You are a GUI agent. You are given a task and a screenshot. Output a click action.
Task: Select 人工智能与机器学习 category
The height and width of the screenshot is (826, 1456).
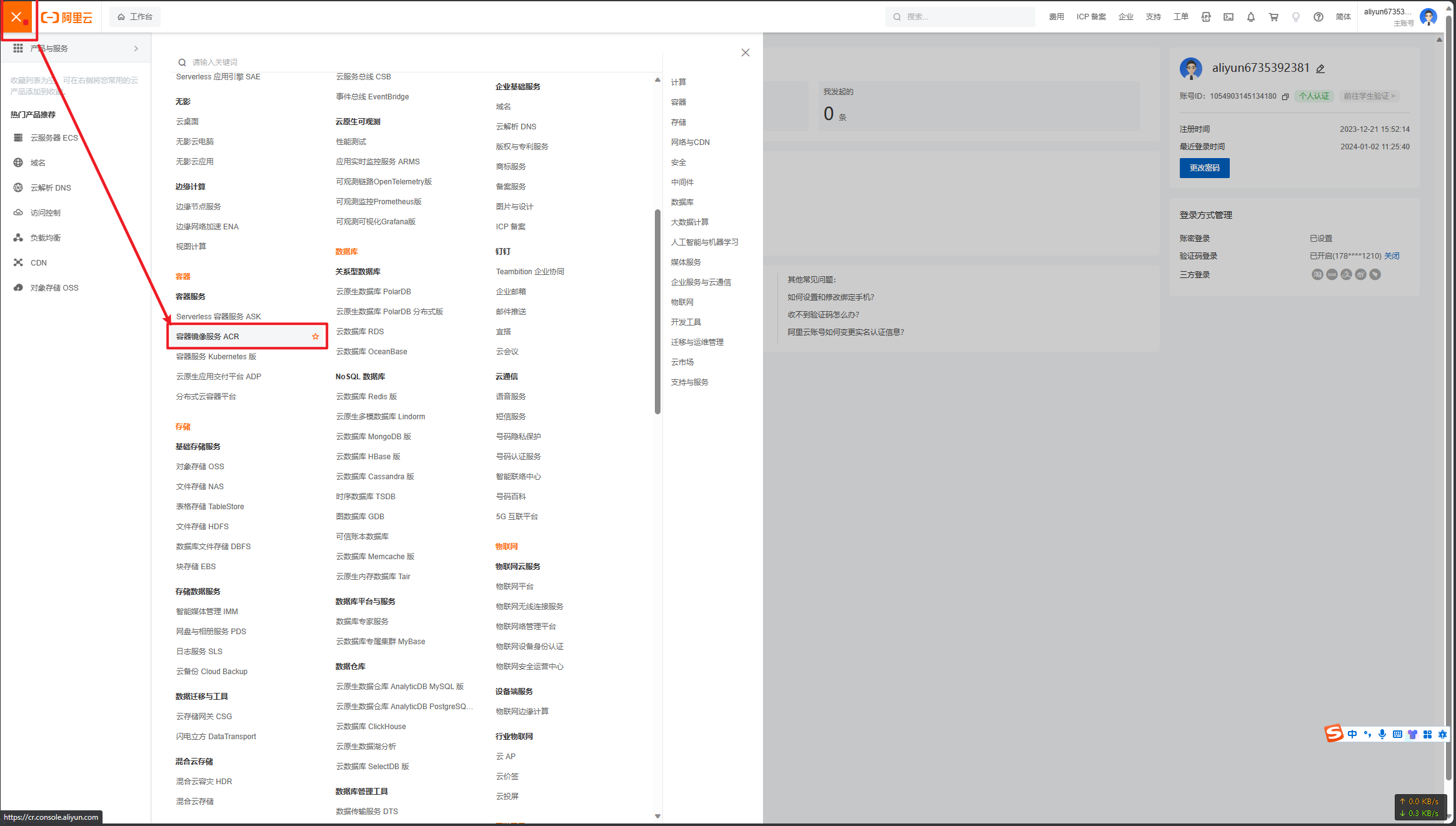(x=704, y=242)
